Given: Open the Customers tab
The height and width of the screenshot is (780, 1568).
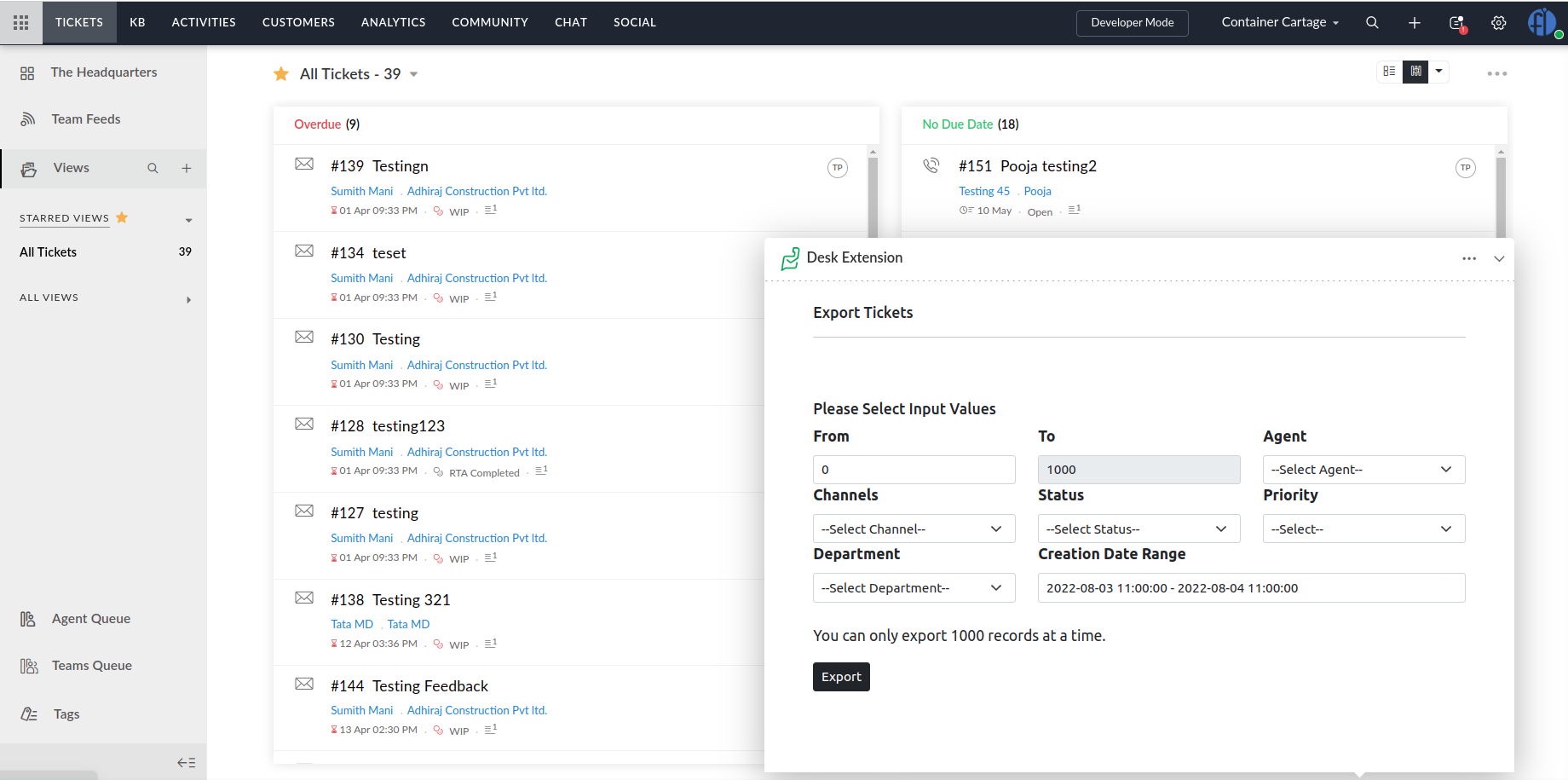Looking at the screenshot, I should pos(298,22).
